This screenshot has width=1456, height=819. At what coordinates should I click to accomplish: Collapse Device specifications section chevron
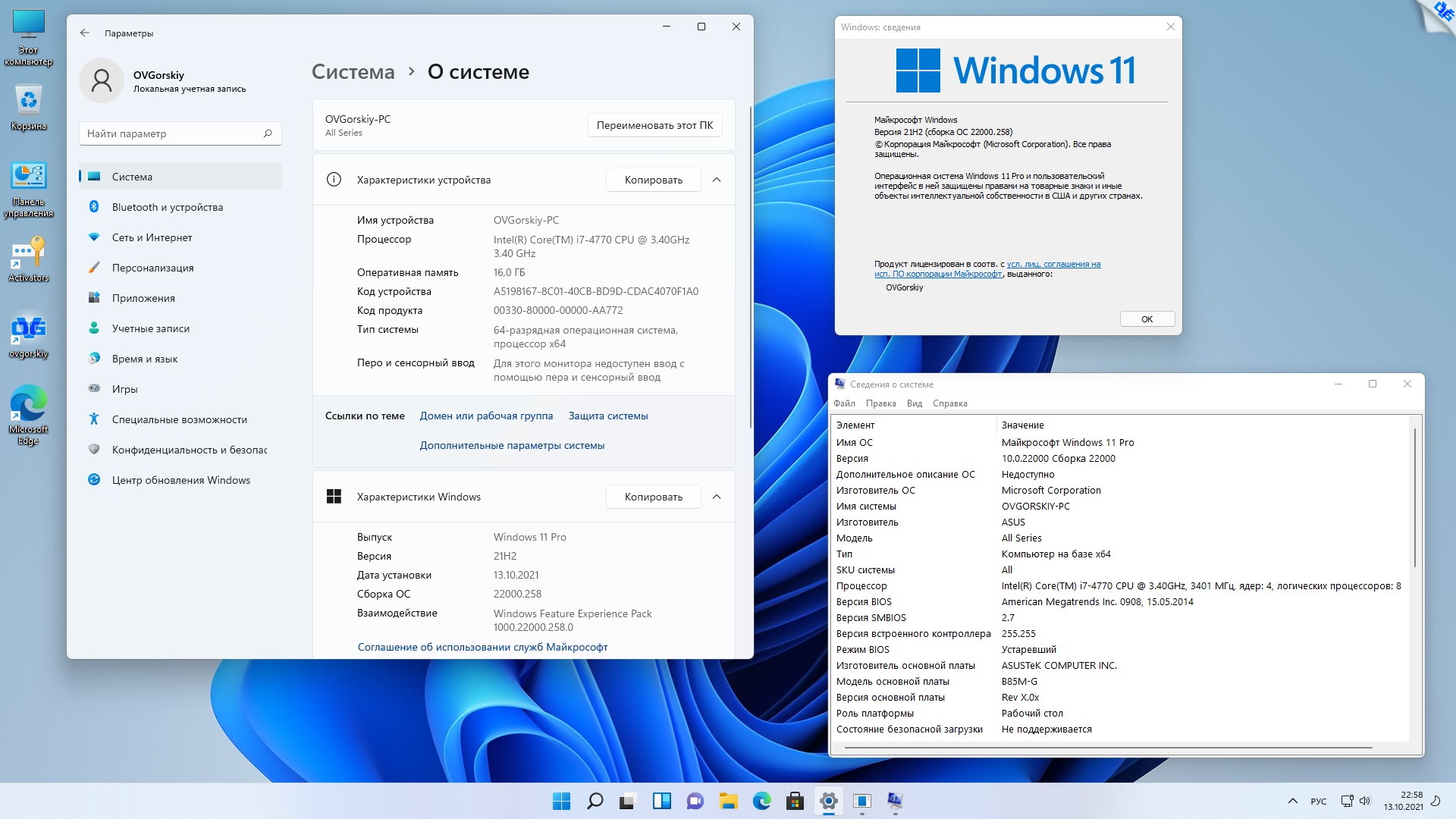click(x=717, y=180)
